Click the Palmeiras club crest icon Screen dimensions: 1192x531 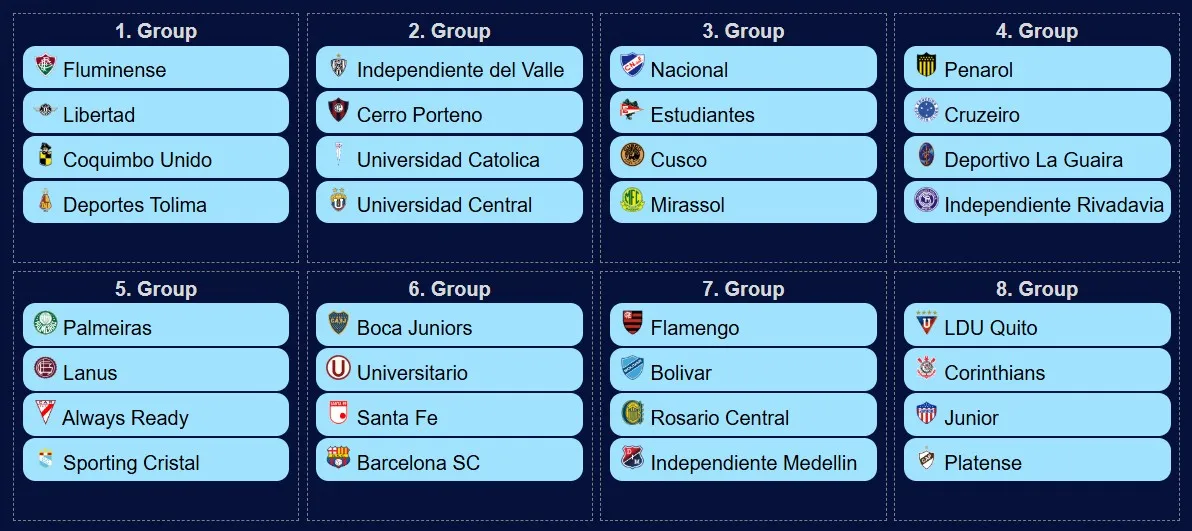pos(45,325)
